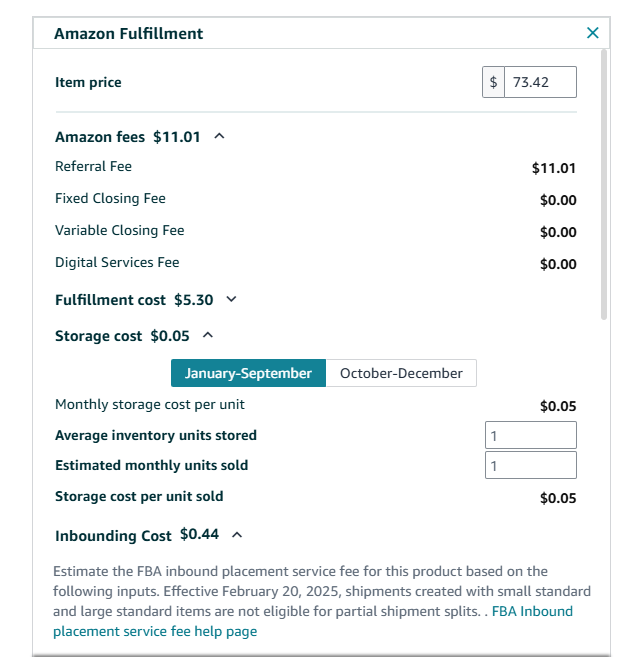The width and height of the screenshot is (628, 657).
Task: Click the vertical scrollbar thumb
Action: [603, 180]
